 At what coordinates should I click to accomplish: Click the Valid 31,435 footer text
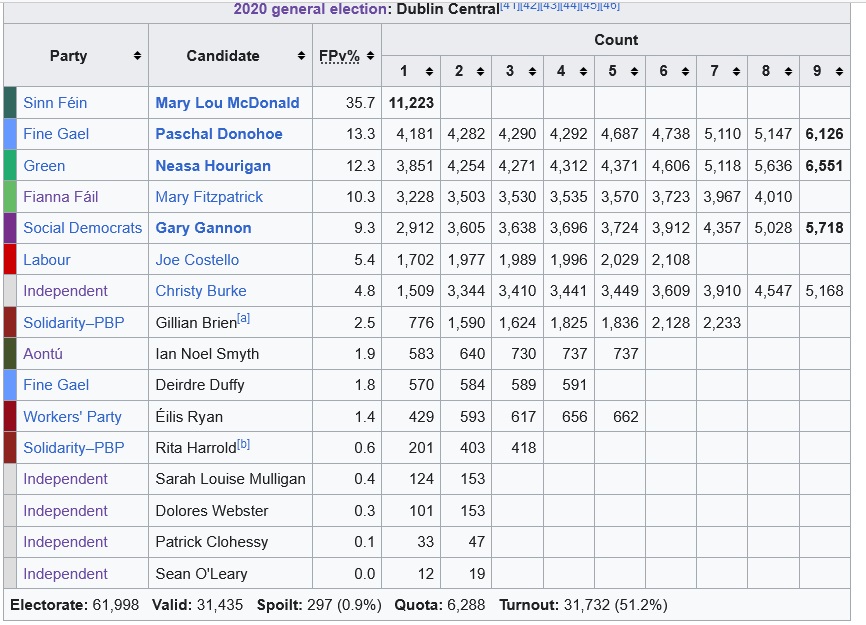(x=197, y=605)
